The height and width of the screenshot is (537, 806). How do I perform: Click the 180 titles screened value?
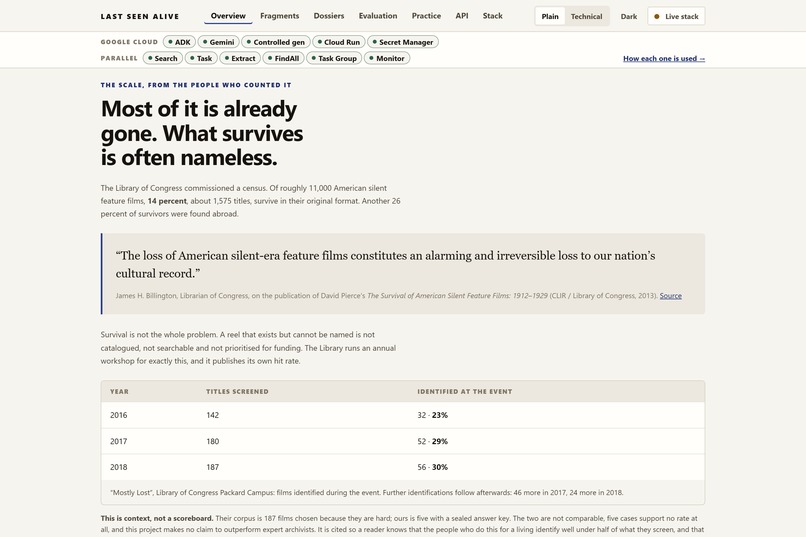(212, 441)
